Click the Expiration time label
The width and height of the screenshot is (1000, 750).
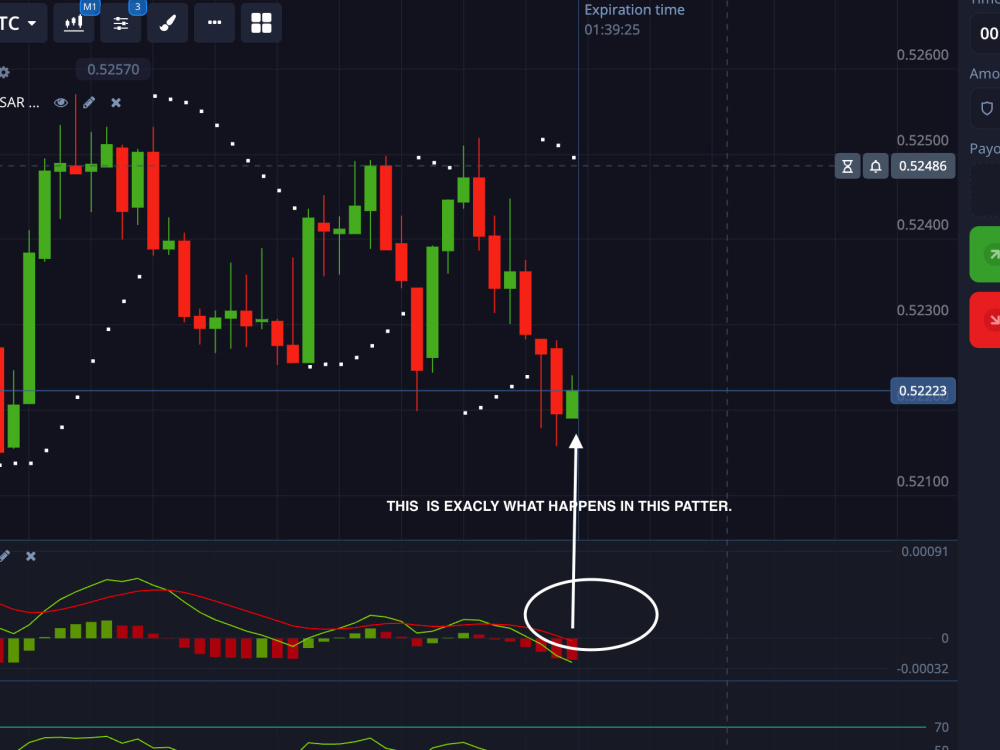tap(635, 10)
